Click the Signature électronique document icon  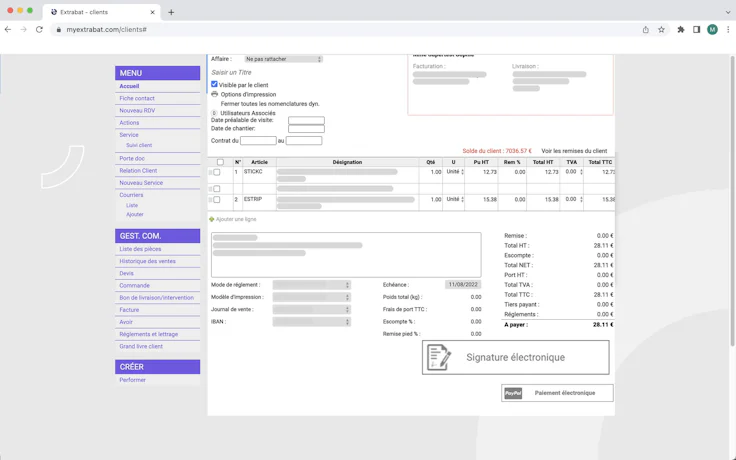tap(439, 357)
